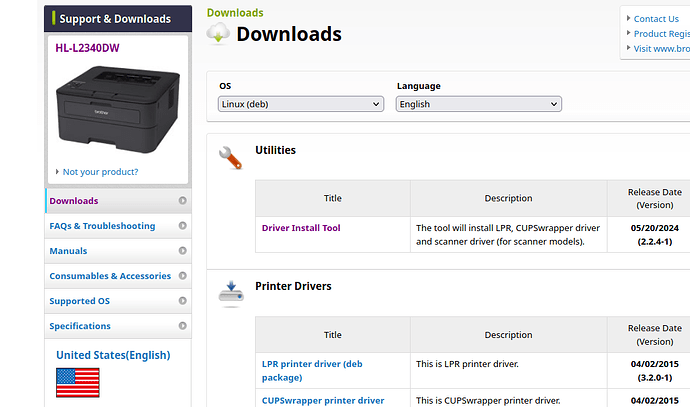Viewport: 690px width, 407px height.
Task: Click the Utilities wrench icon
Action: tap(231, 158)
